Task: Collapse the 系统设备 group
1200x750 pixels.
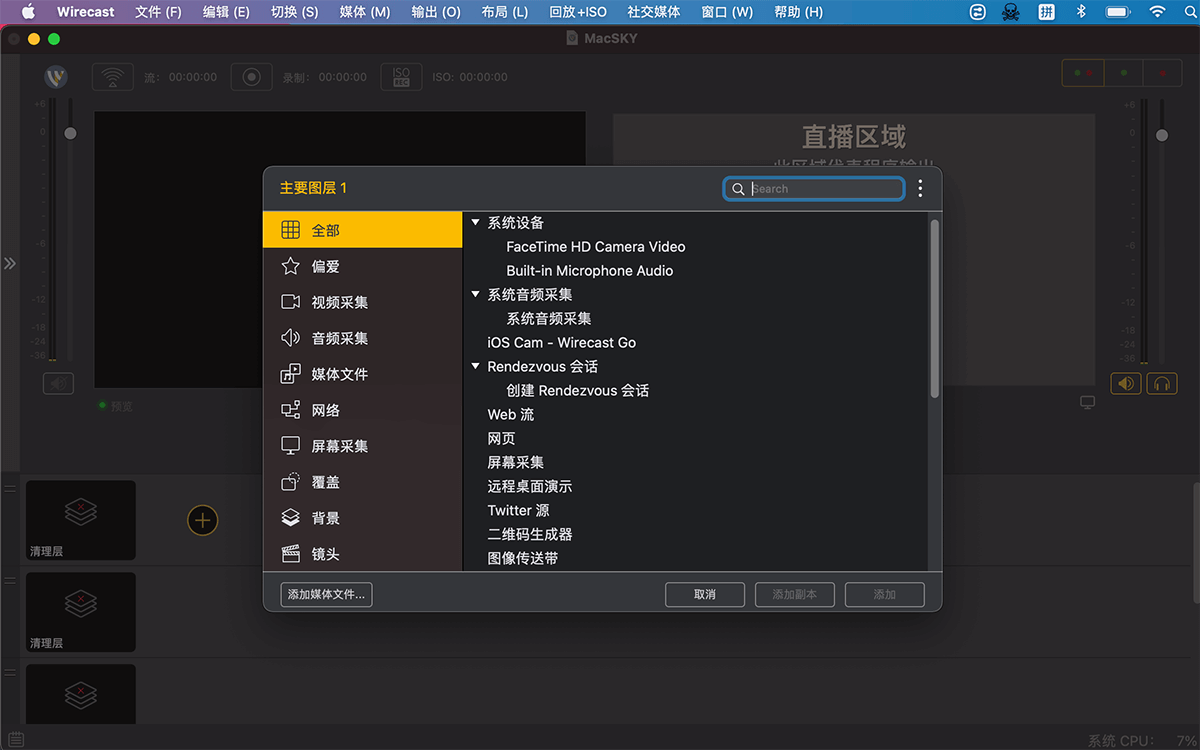Action: pos(476,222)
